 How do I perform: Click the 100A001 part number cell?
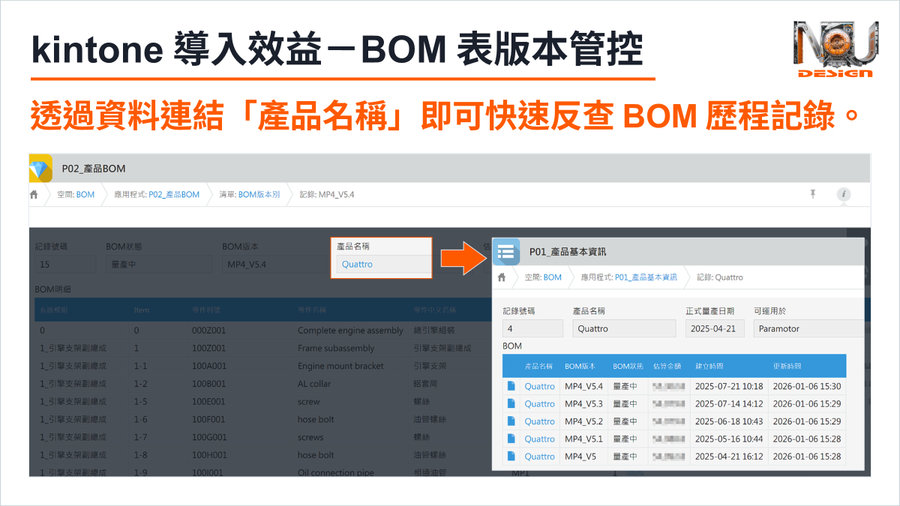click(209, 366)
